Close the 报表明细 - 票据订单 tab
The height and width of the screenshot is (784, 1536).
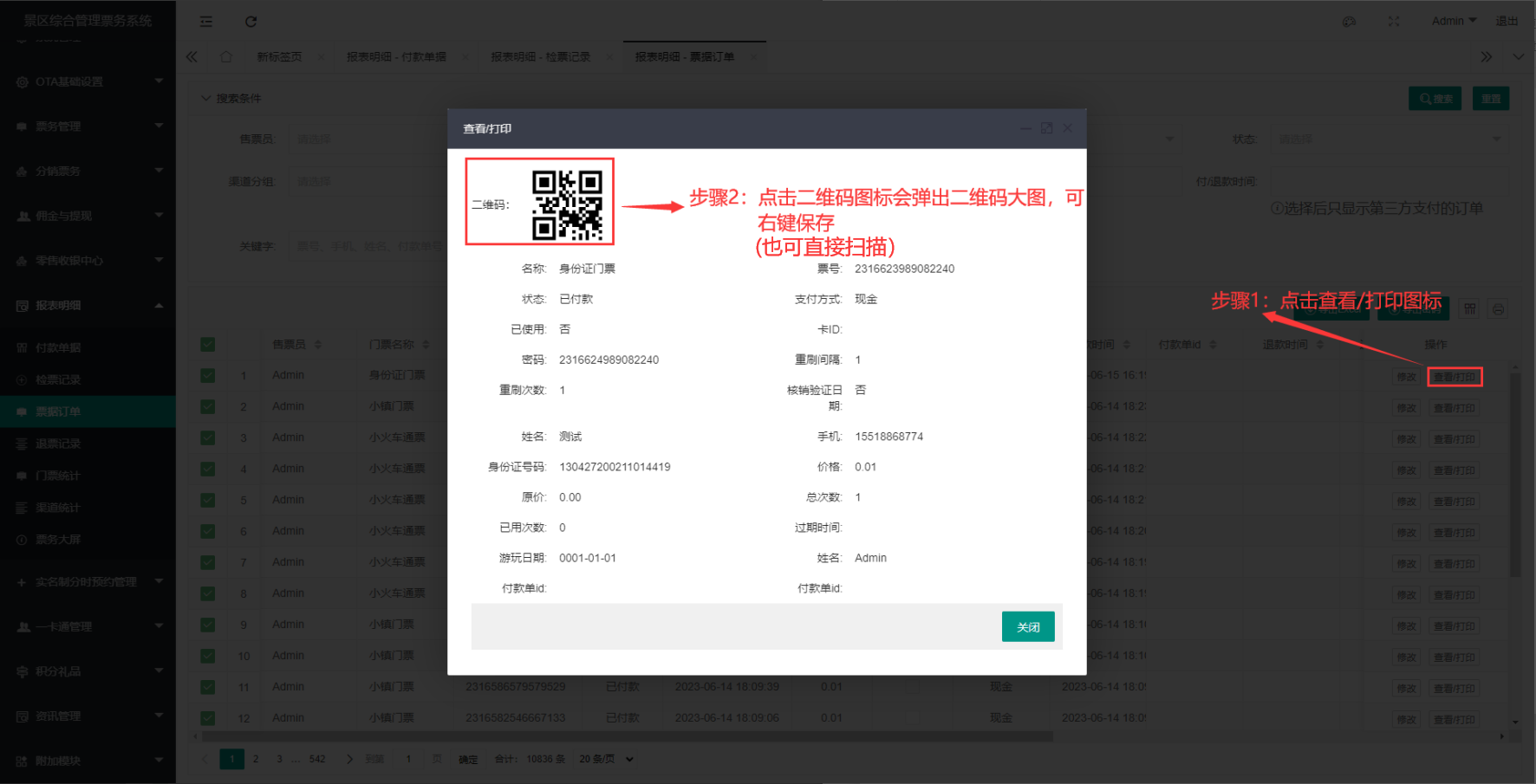(752, 57)
